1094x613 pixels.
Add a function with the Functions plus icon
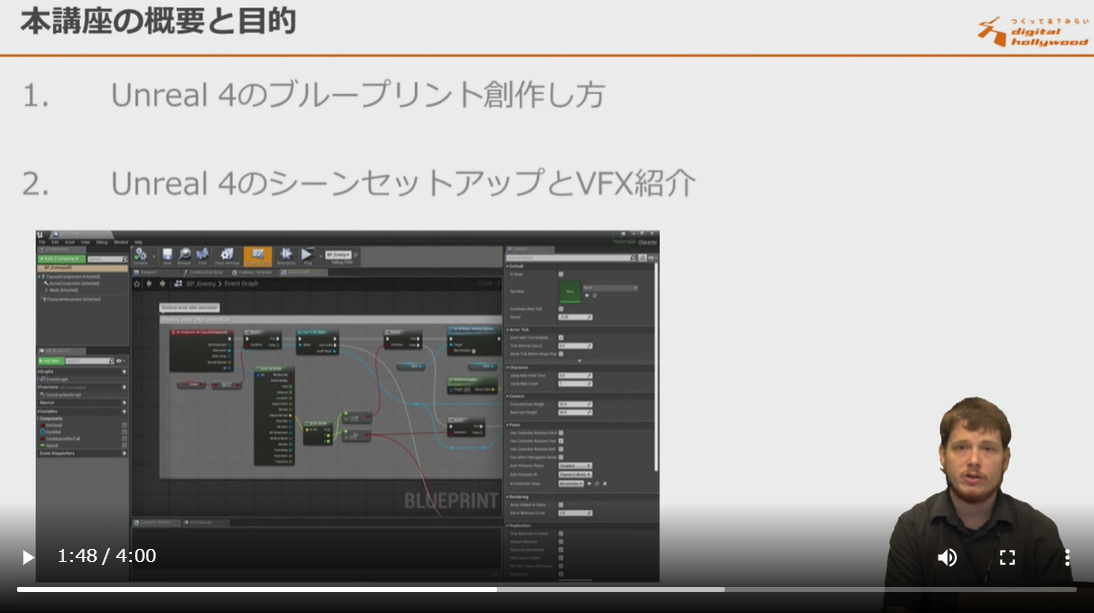(124, 387)
